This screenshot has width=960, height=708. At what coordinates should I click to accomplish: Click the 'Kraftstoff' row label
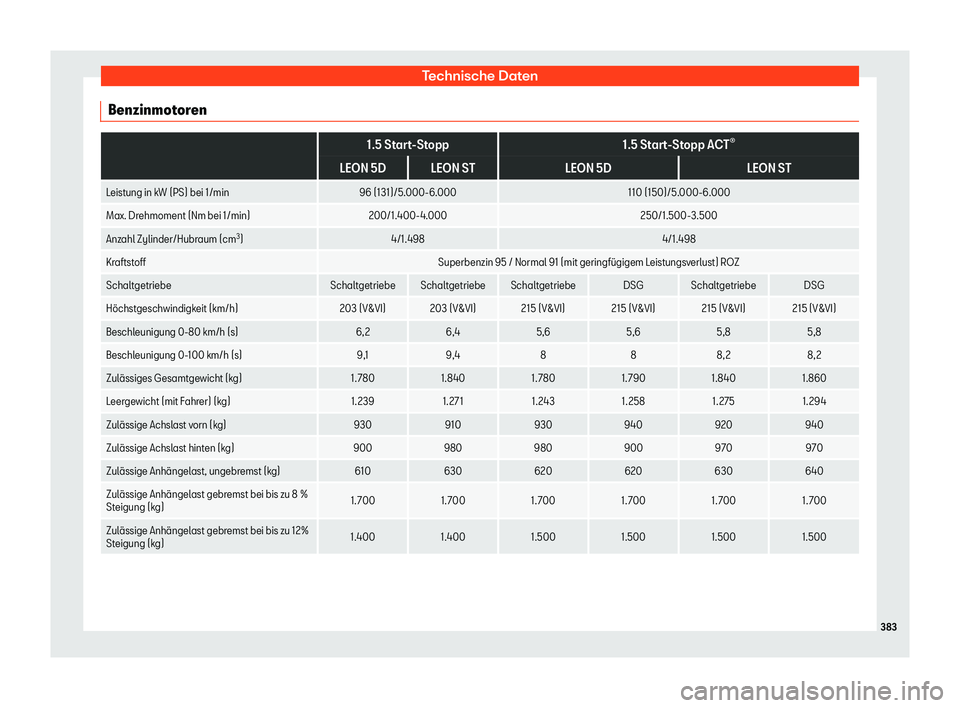point(126,262)
